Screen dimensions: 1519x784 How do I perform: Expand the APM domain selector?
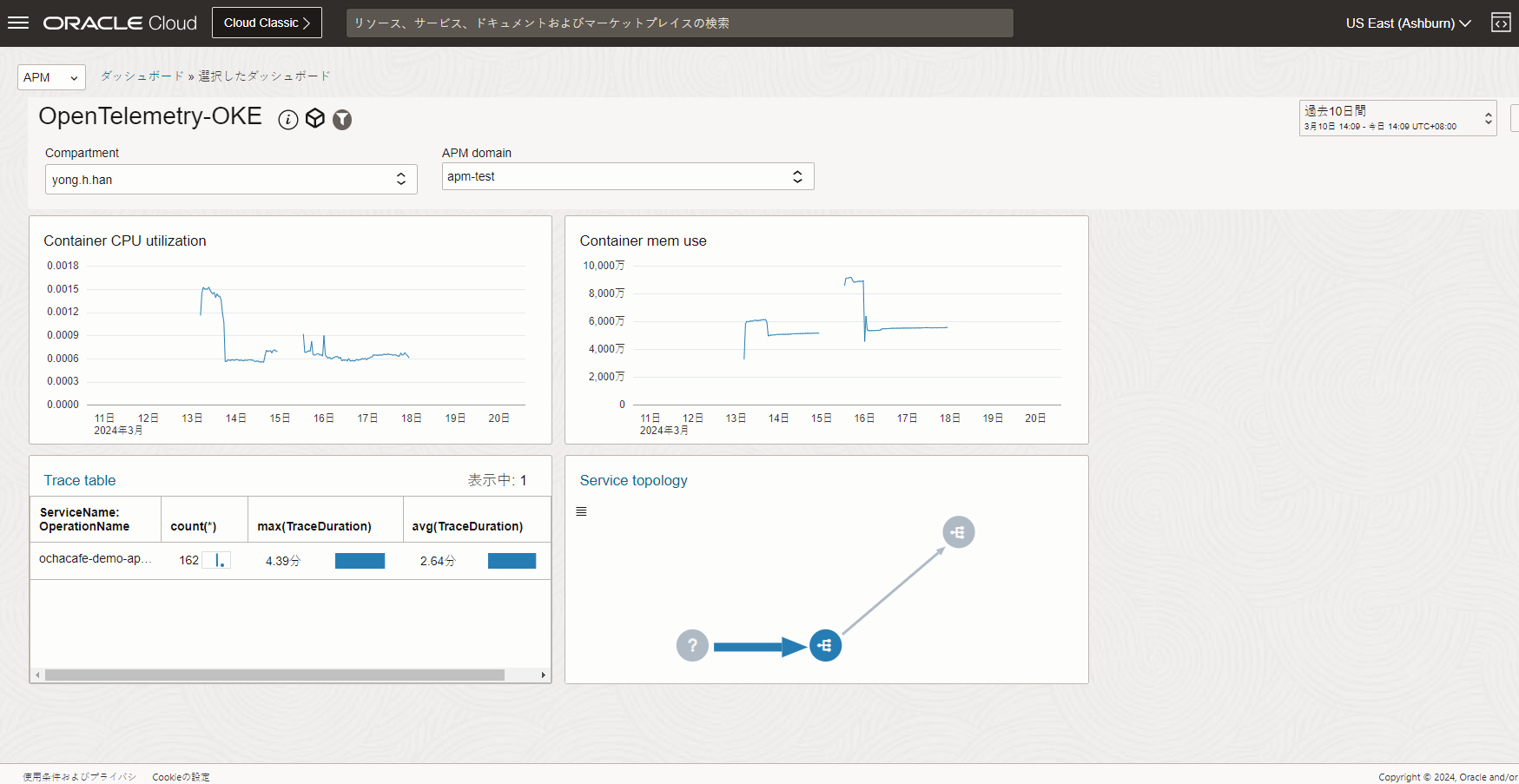[x=627, y=176]
